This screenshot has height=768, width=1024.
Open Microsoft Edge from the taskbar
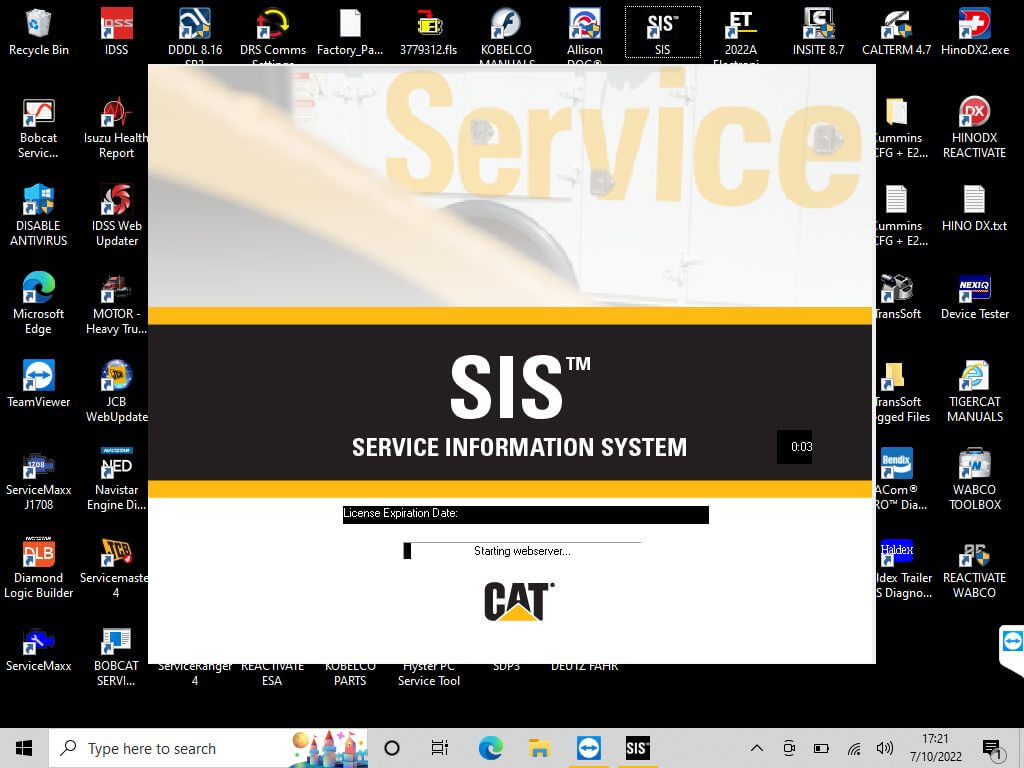point(489,747)
